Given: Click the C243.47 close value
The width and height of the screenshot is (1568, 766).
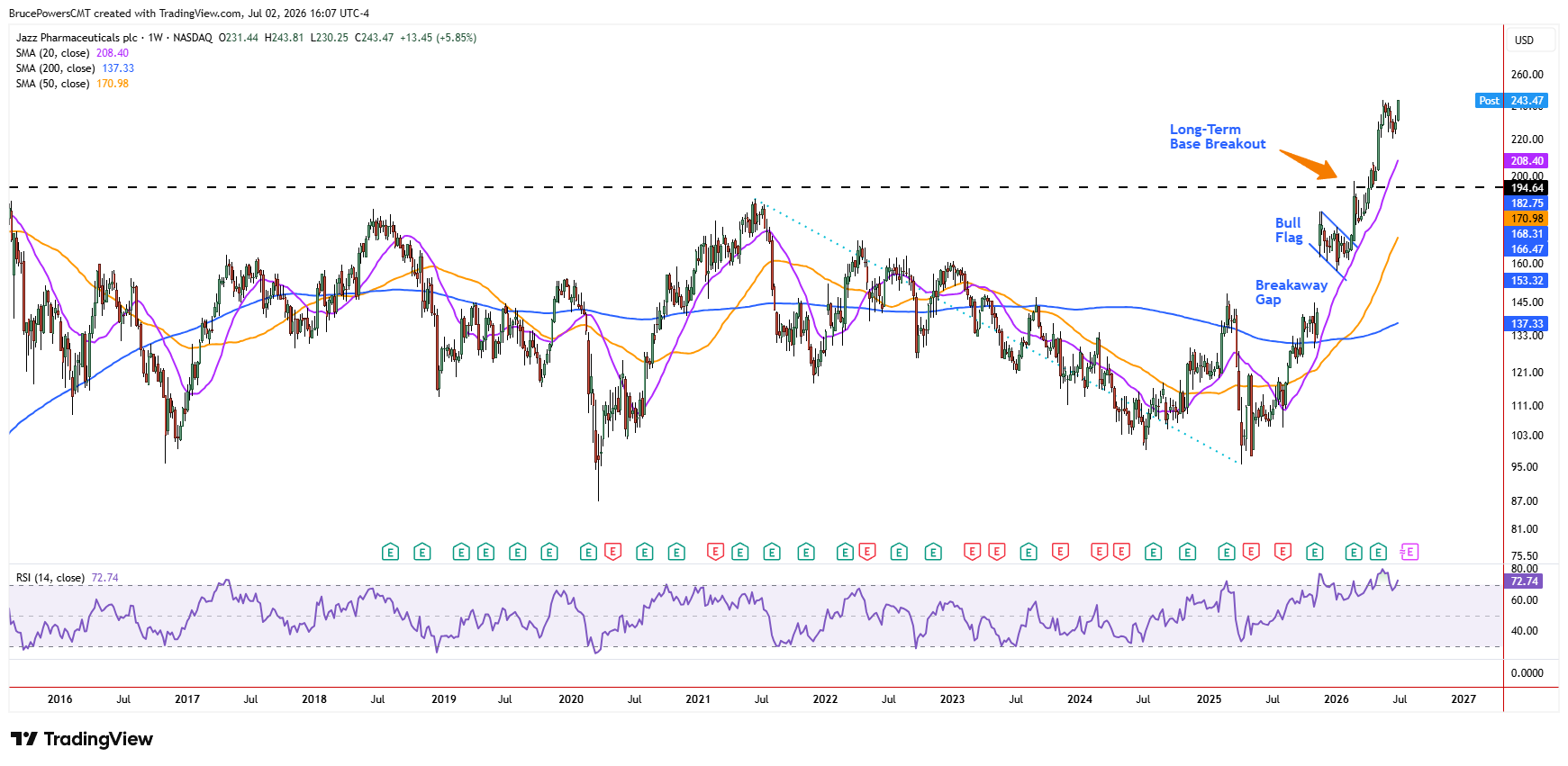Looking at the screenshot, I should [374, 38].
